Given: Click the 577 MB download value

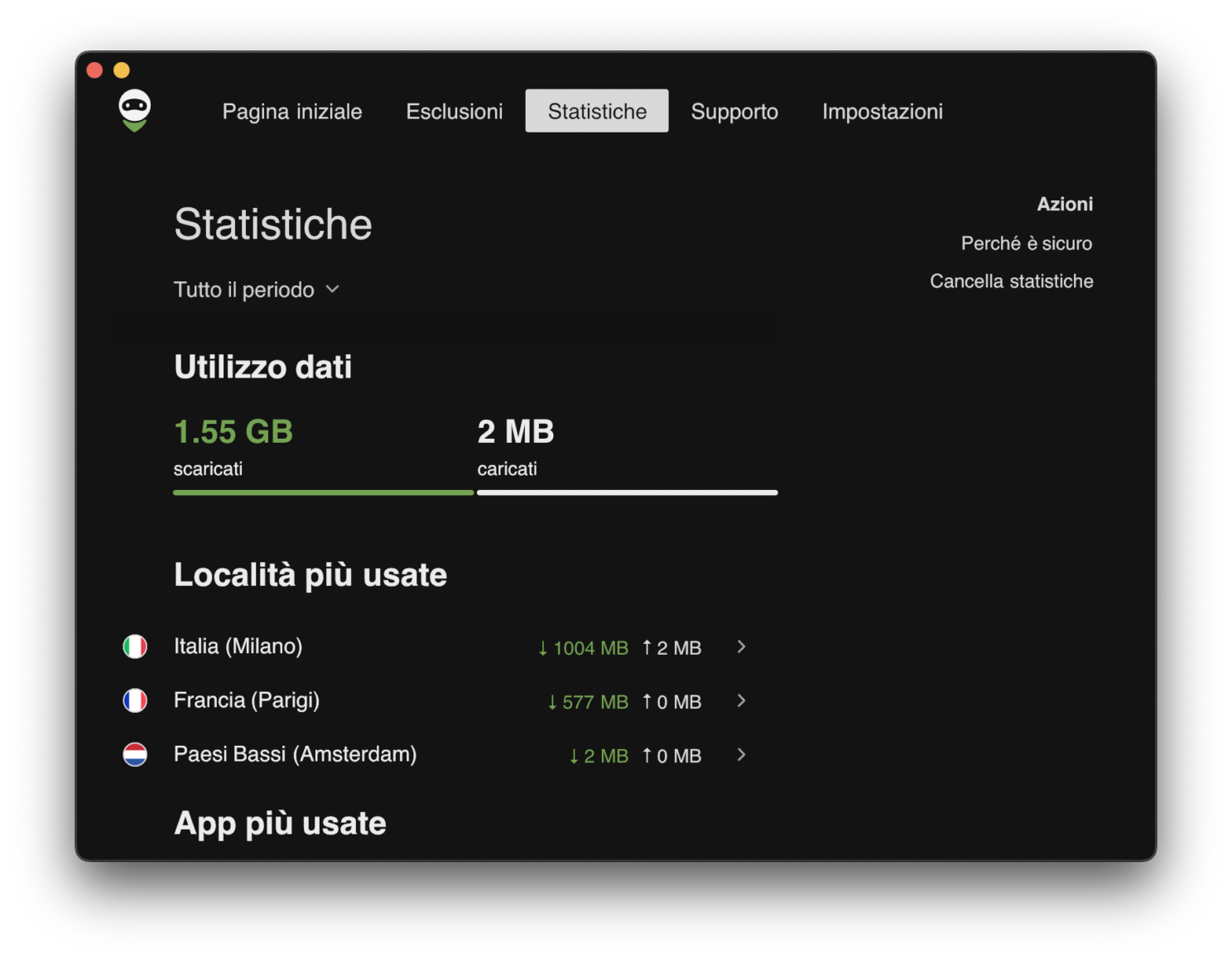Looking at the screenshot, I should point(587,702).
